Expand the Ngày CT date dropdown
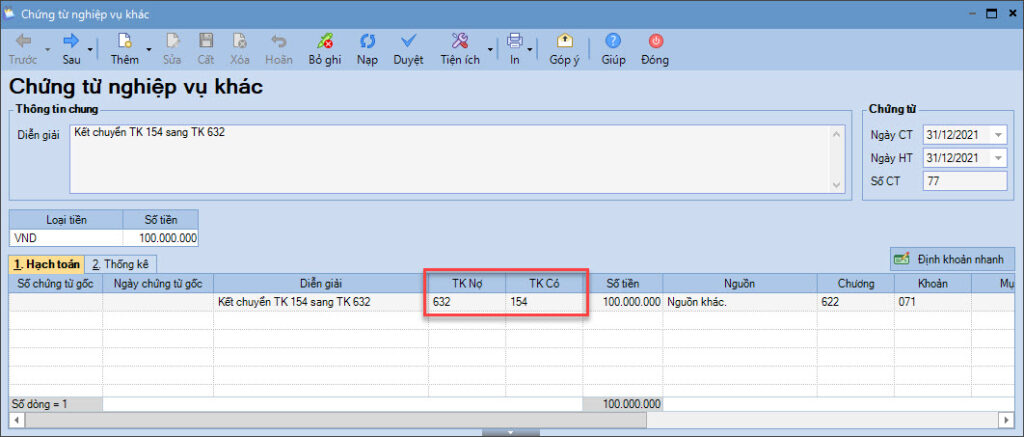1024x437 pixels. click(x=999, y=135)
